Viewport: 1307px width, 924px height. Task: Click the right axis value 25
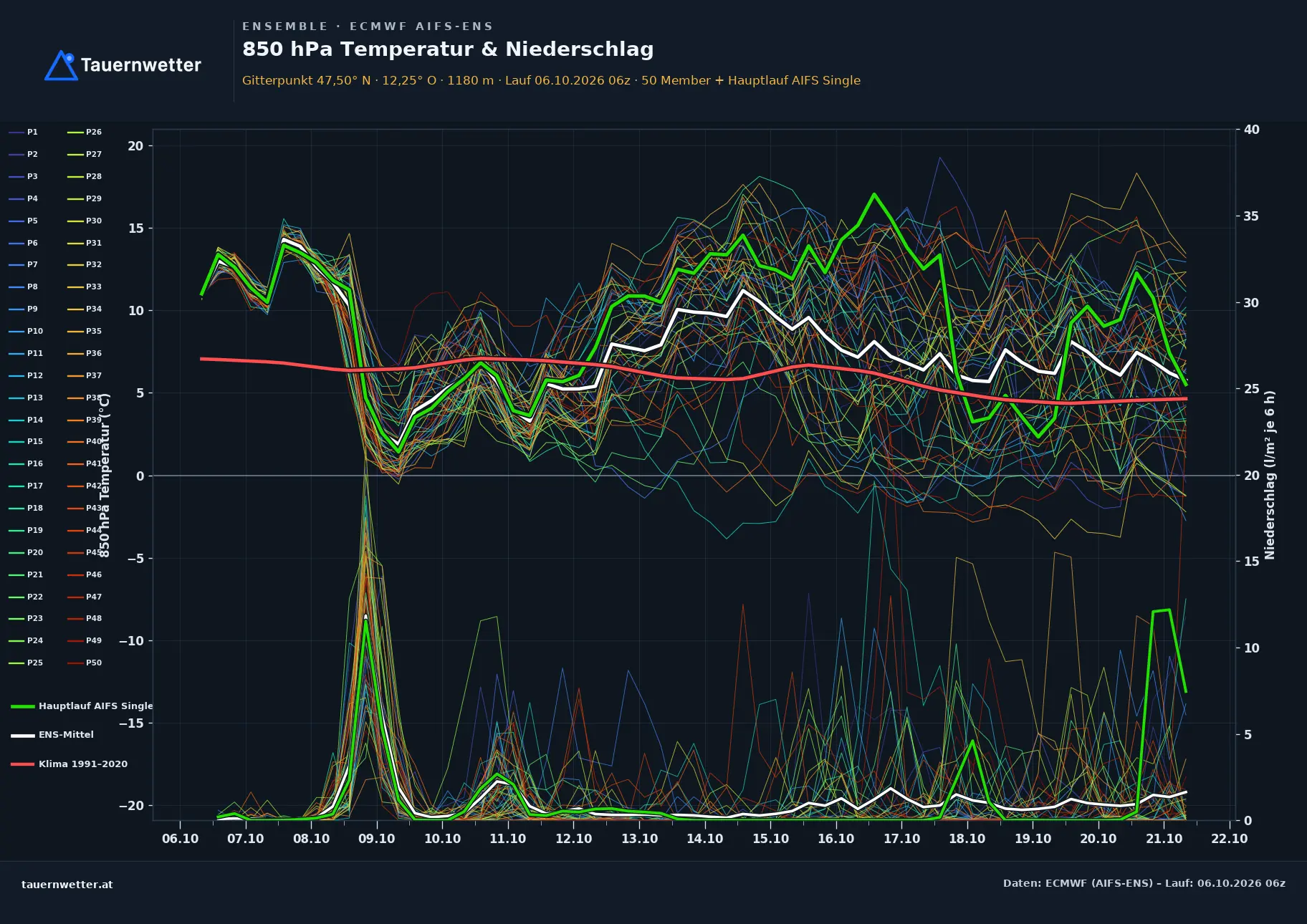(x=1252, y=389)
